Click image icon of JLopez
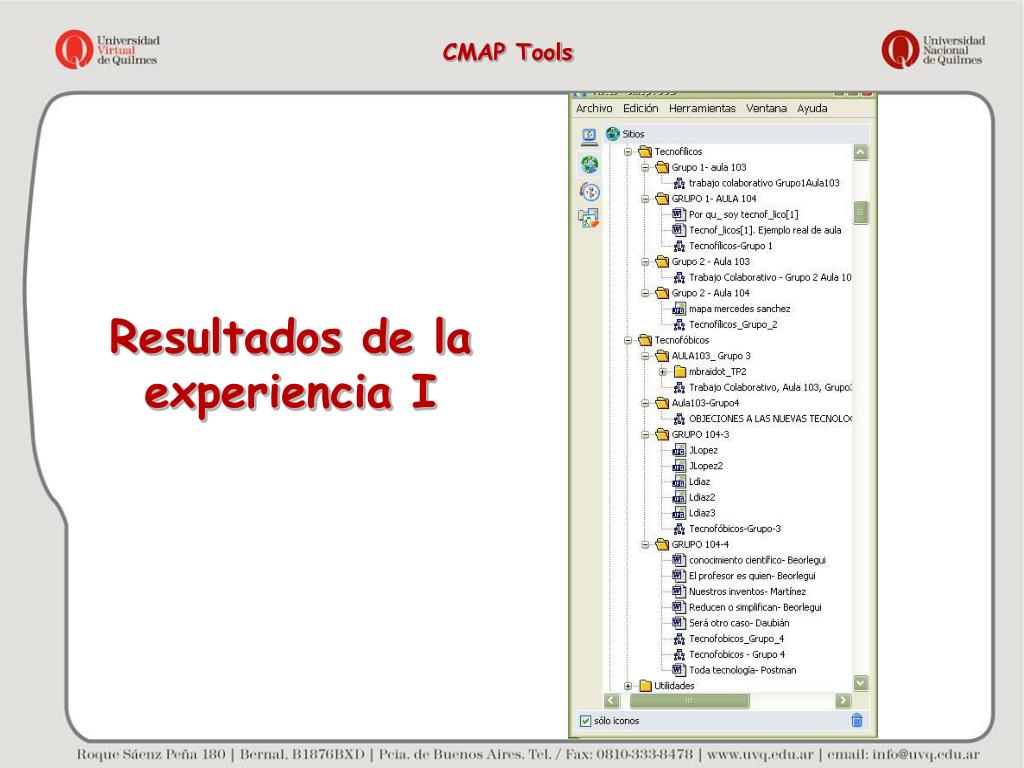 679,450
